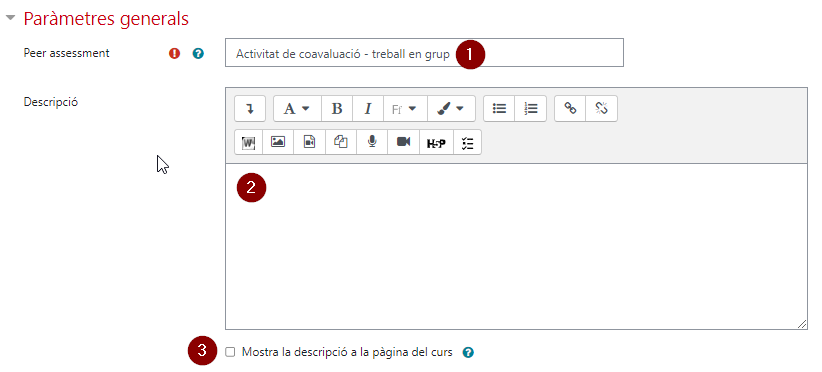The image size is (822, 372).
Task: Import Word file icon
Action: click(248, 142)
